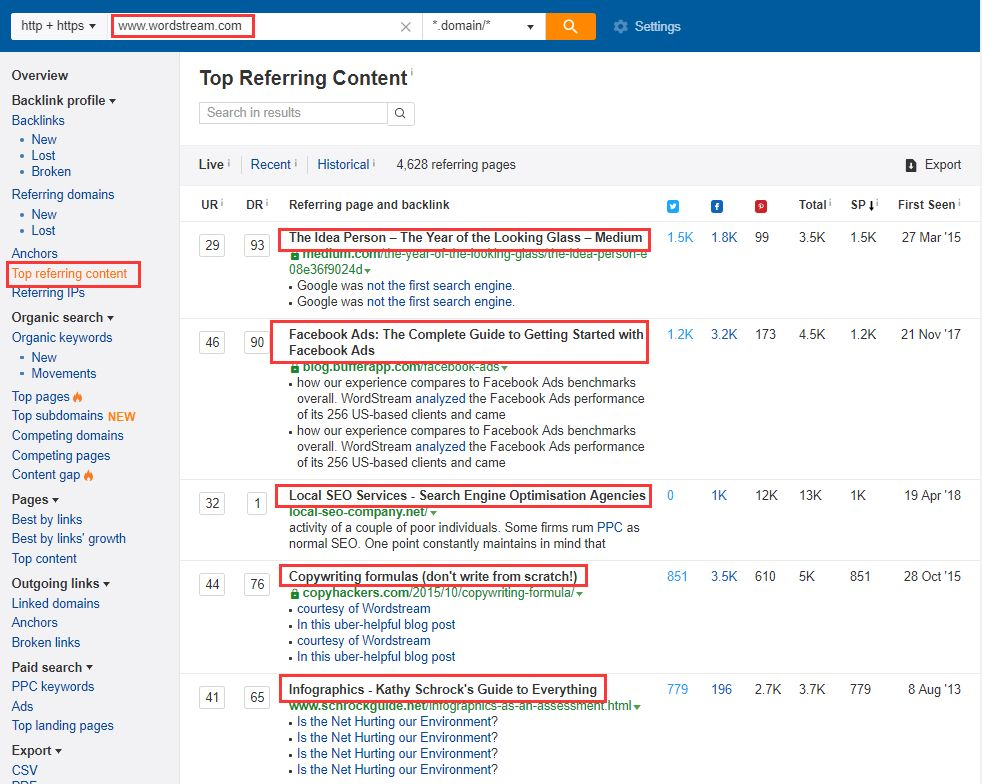Click the Content gap fire icon
The height and width of the screenshot is (784, 982).
pos(88,475)
